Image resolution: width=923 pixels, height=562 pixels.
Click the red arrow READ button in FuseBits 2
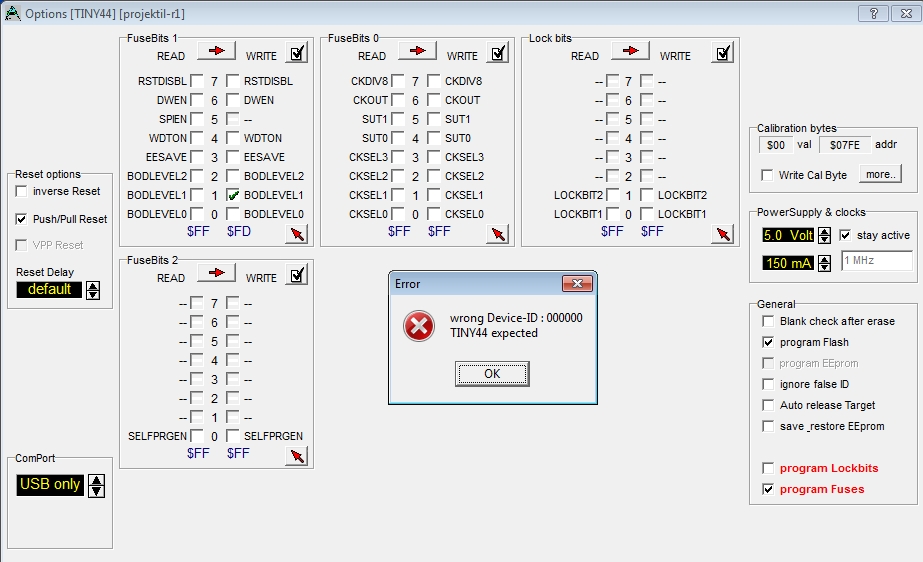[216, 274]
